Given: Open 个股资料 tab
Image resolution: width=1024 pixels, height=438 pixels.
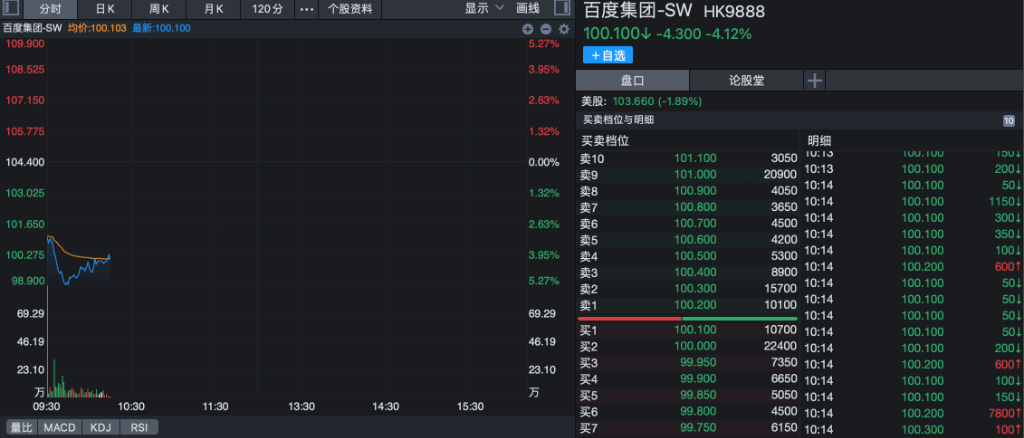Looking at the screenshot, I should (350, 9).
